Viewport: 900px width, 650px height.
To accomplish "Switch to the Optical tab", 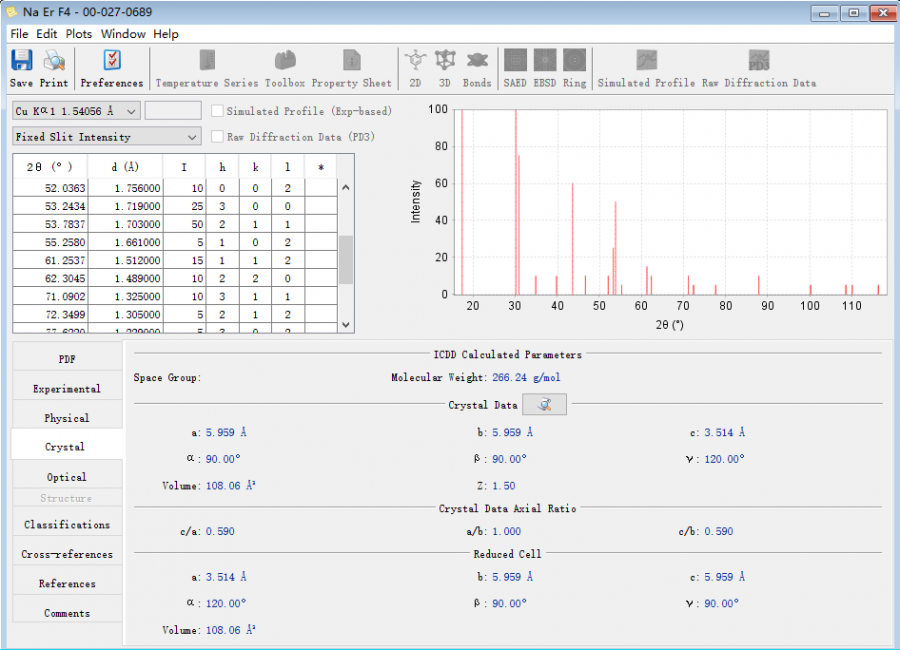I will [x=67, y=477].
